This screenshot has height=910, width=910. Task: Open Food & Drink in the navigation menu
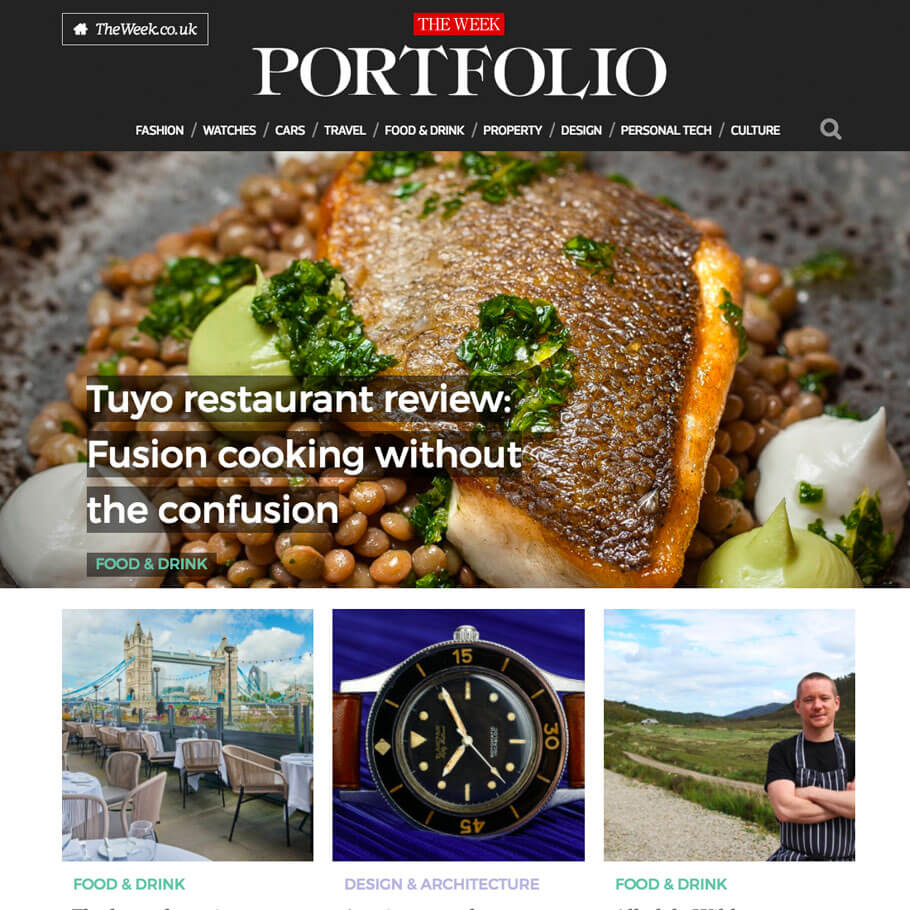(424, 130)
